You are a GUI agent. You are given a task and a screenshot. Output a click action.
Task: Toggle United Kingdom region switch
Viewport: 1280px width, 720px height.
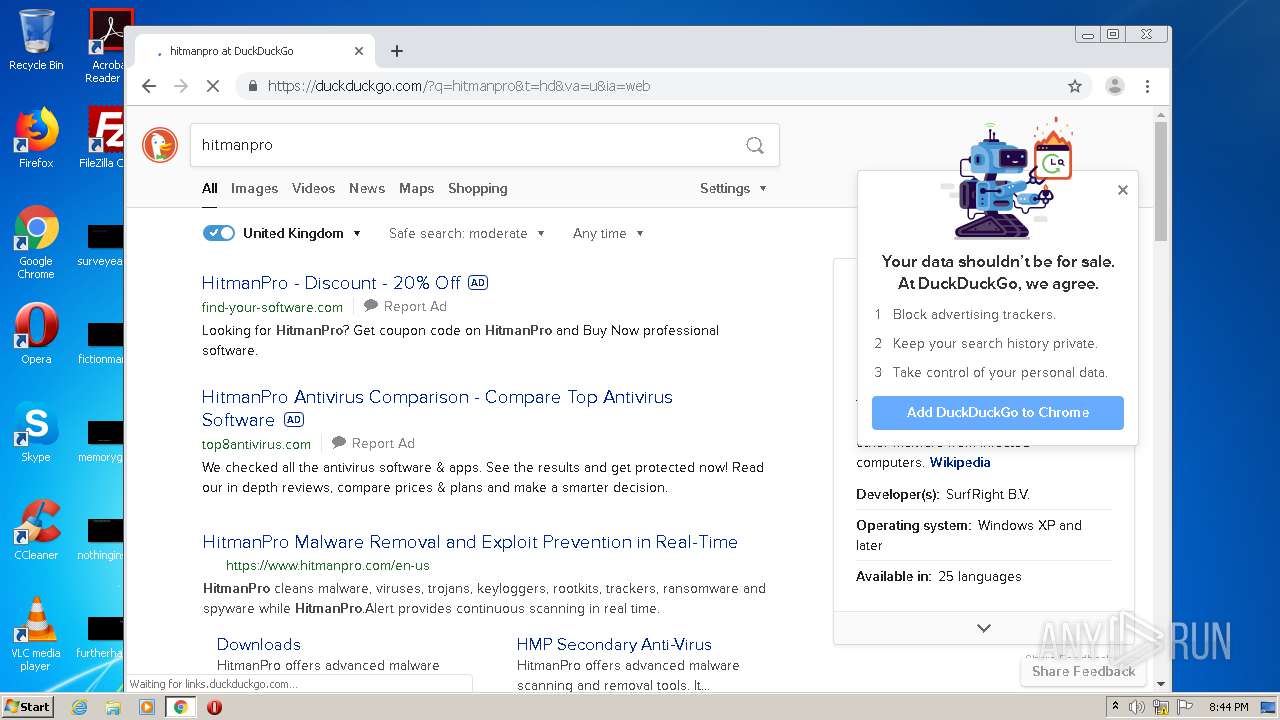219,233
